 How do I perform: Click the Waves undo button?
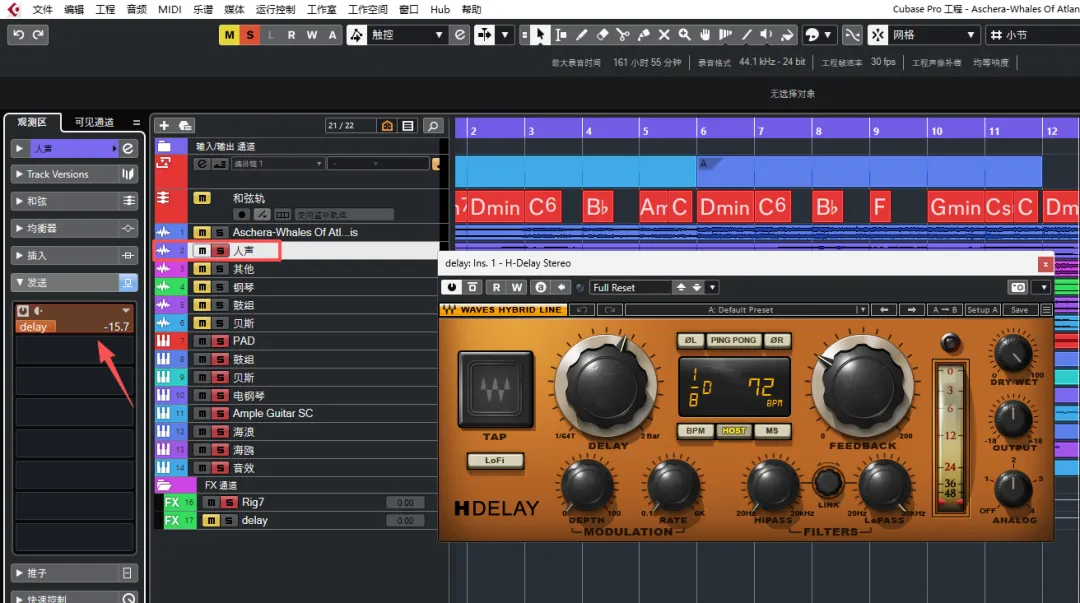click(582, 310)
